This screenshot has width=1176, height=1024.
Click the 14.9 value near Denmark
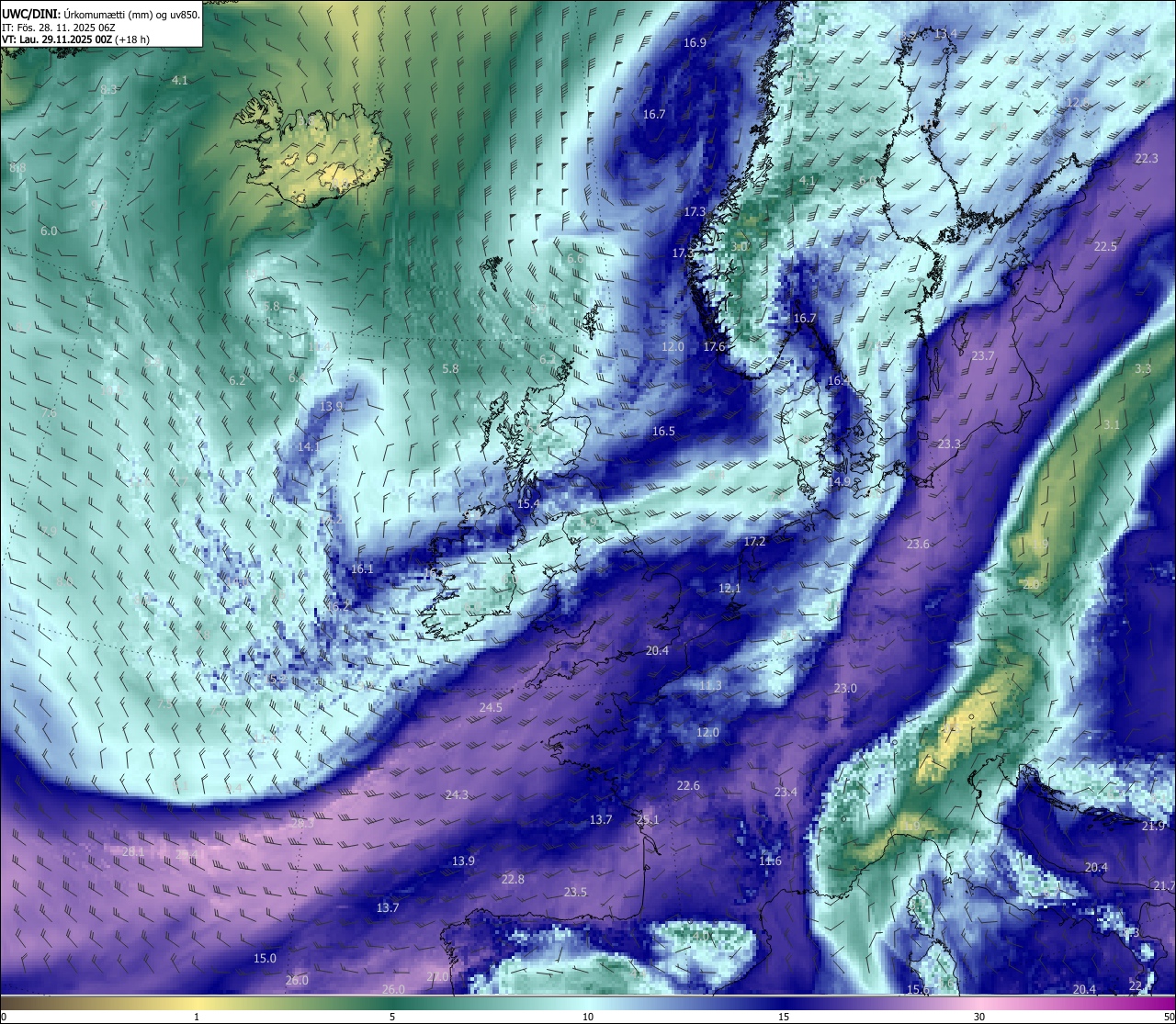[839, 482]
